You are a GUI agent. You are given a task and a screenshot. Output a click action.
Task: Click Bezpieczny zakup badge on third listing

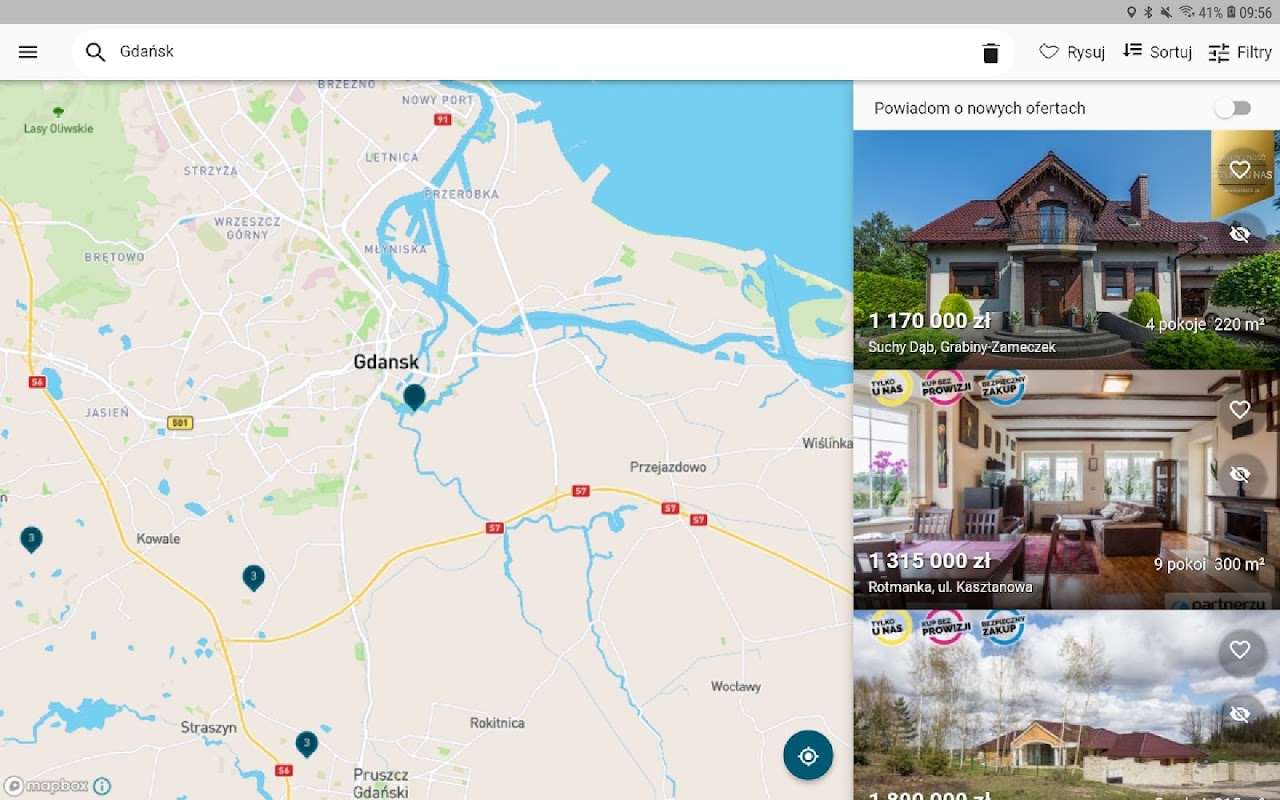click(1004, 628)
